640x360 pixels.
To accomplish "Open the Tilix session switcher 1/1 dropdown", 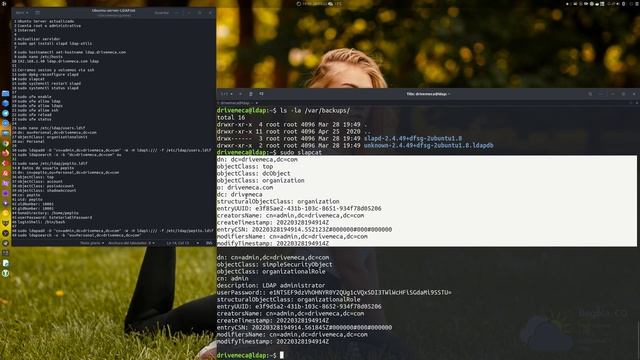I will pos(227,94).
